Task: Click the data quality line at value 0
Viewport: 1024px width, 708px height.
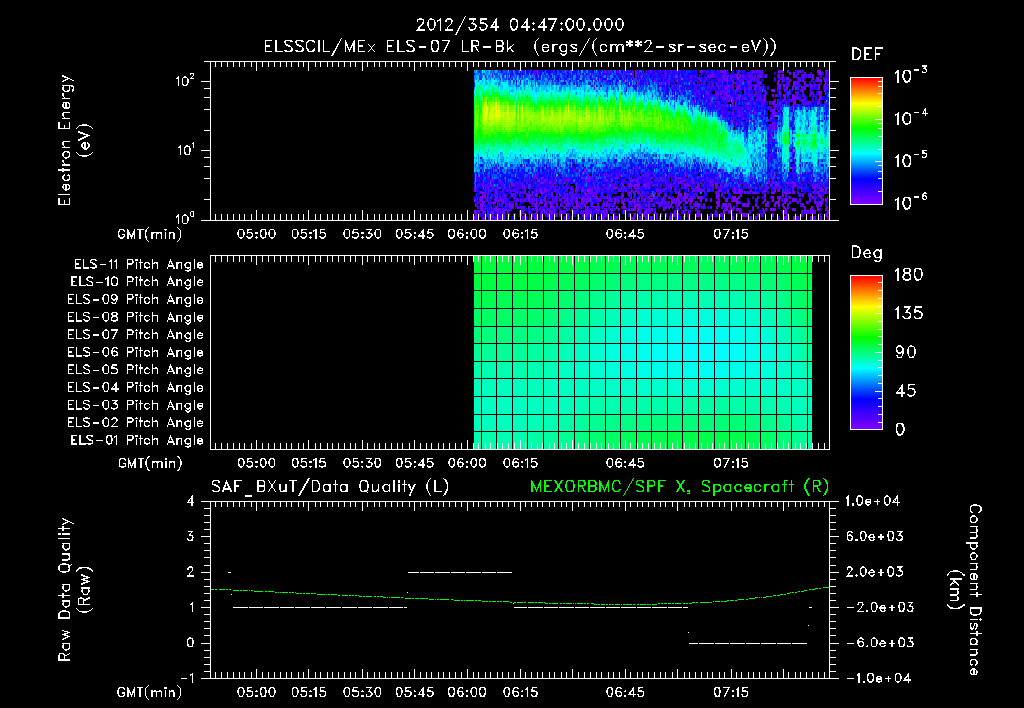Action: 748,643
